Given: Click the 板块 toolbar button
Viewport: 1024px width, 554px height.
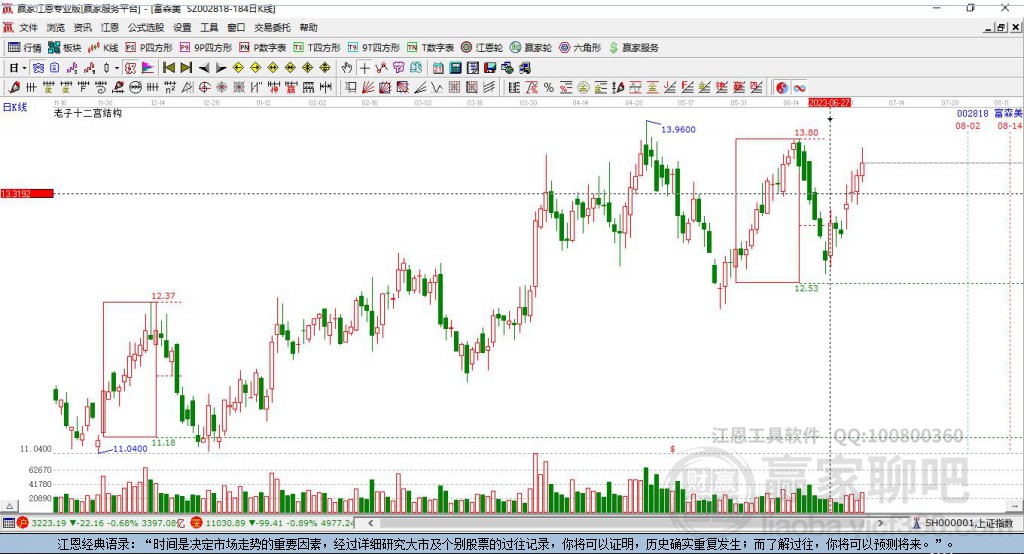Looking at the screenshot, I should tap(65, 48).
